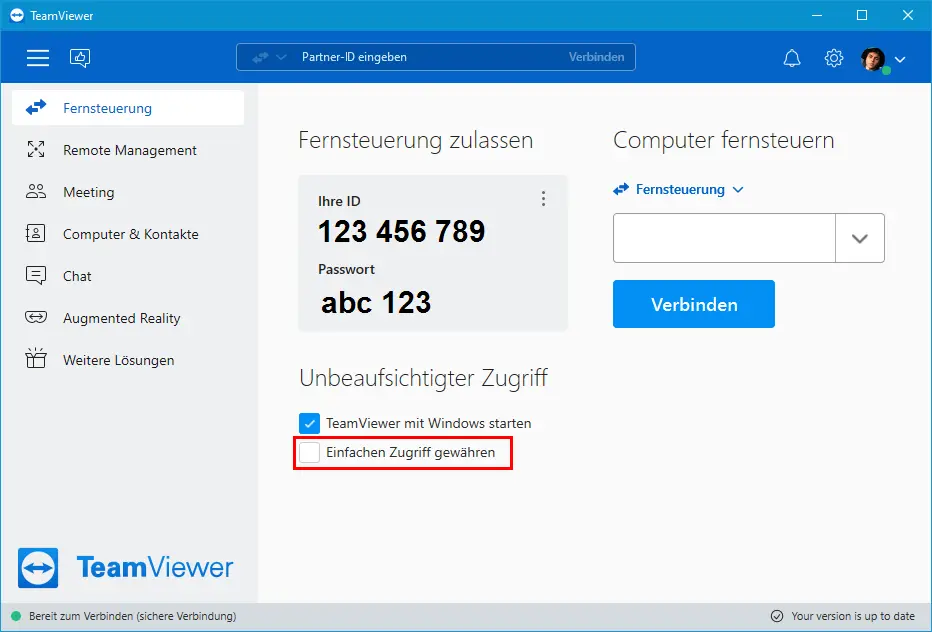
Task: Maximize the TeamViewer window
Action: click(x=862, y=15)
